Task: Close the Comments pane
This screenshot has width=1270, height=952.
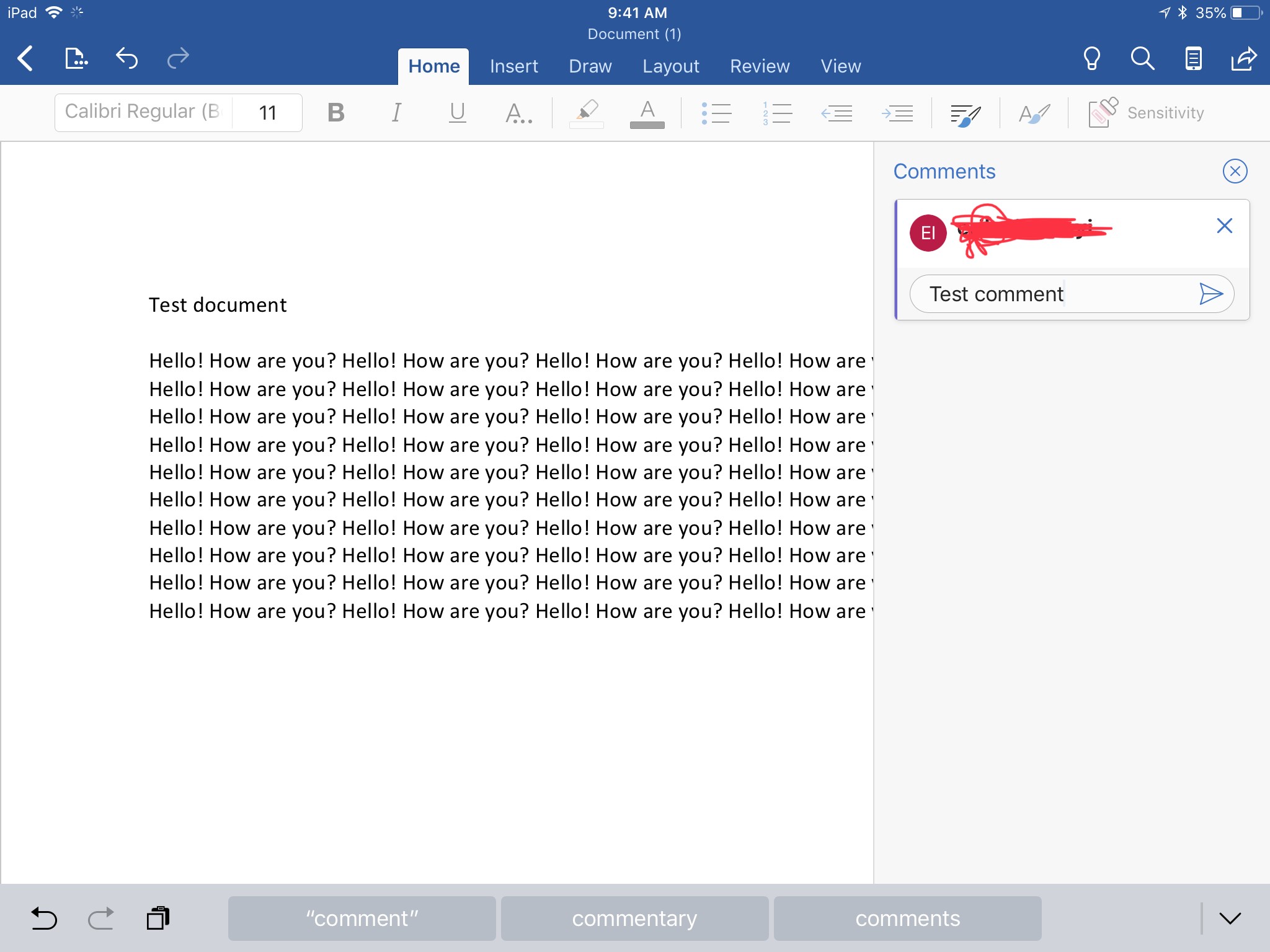Action: [x=1235, y=171]
